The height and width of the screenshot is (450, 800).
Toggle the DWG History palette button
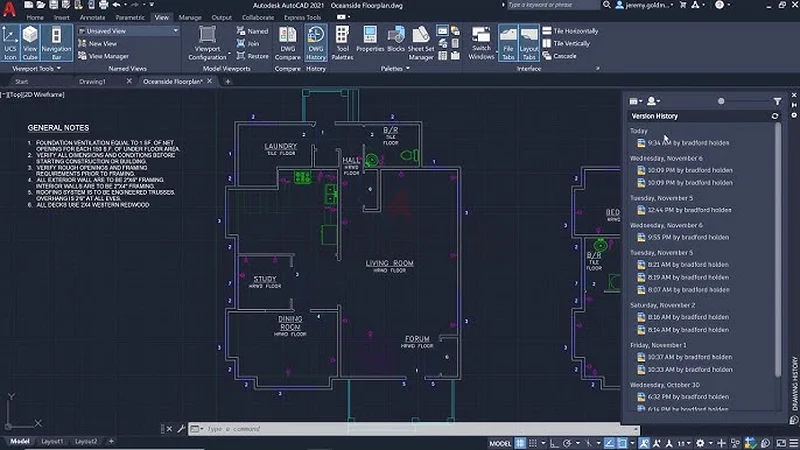316,43
